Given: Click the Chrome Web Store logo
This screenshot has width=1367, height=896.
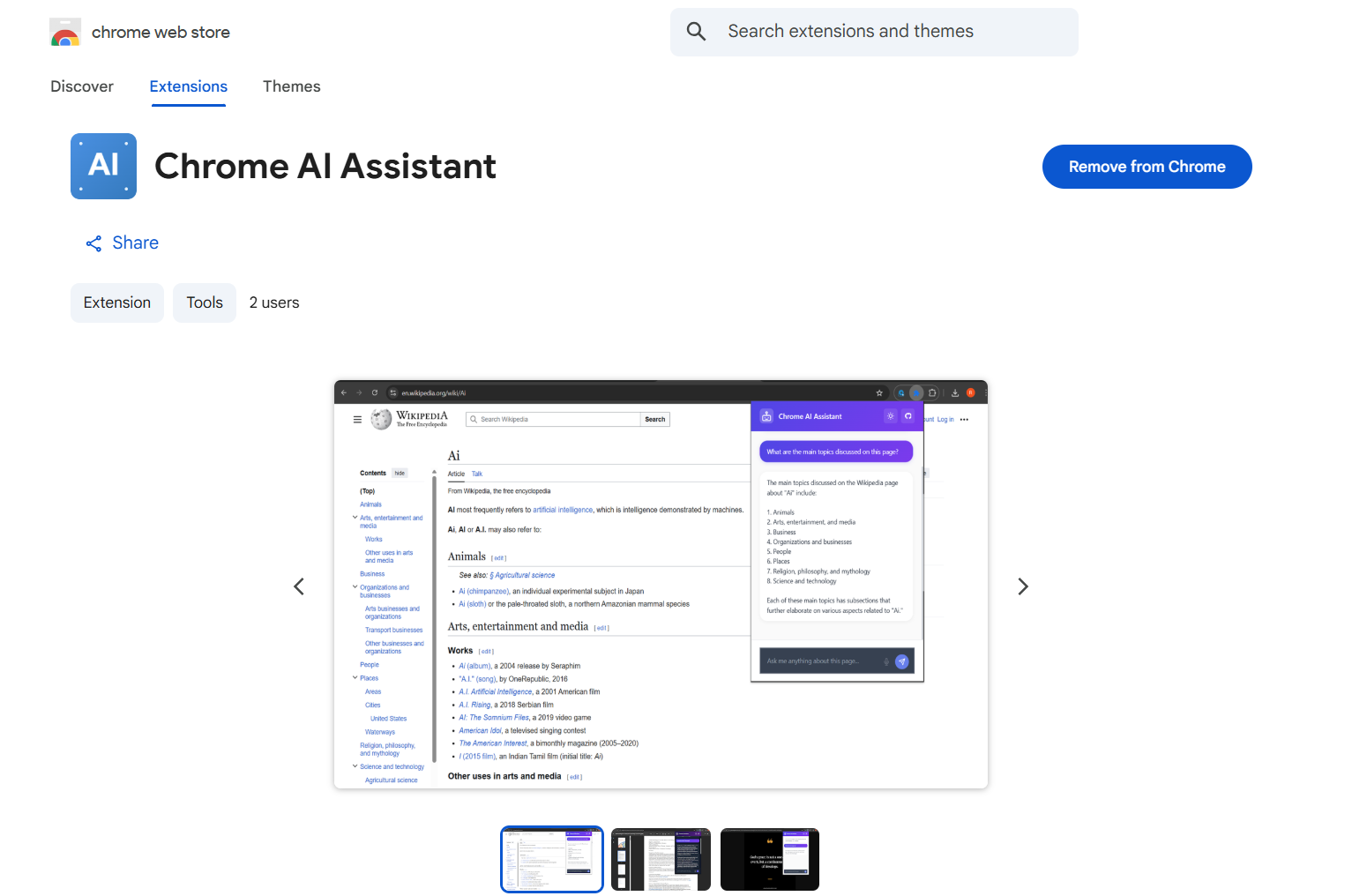Looking at the screenshot, I should (x=65, y=34).
